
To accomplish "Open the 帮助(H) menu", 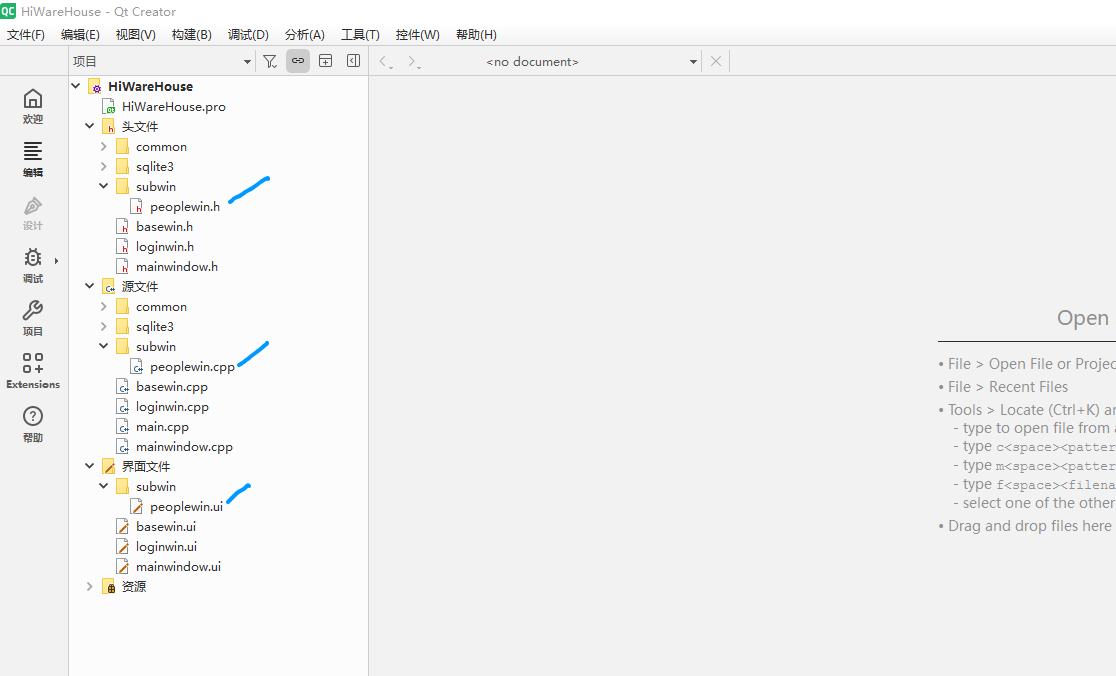I will pos(476,34).
